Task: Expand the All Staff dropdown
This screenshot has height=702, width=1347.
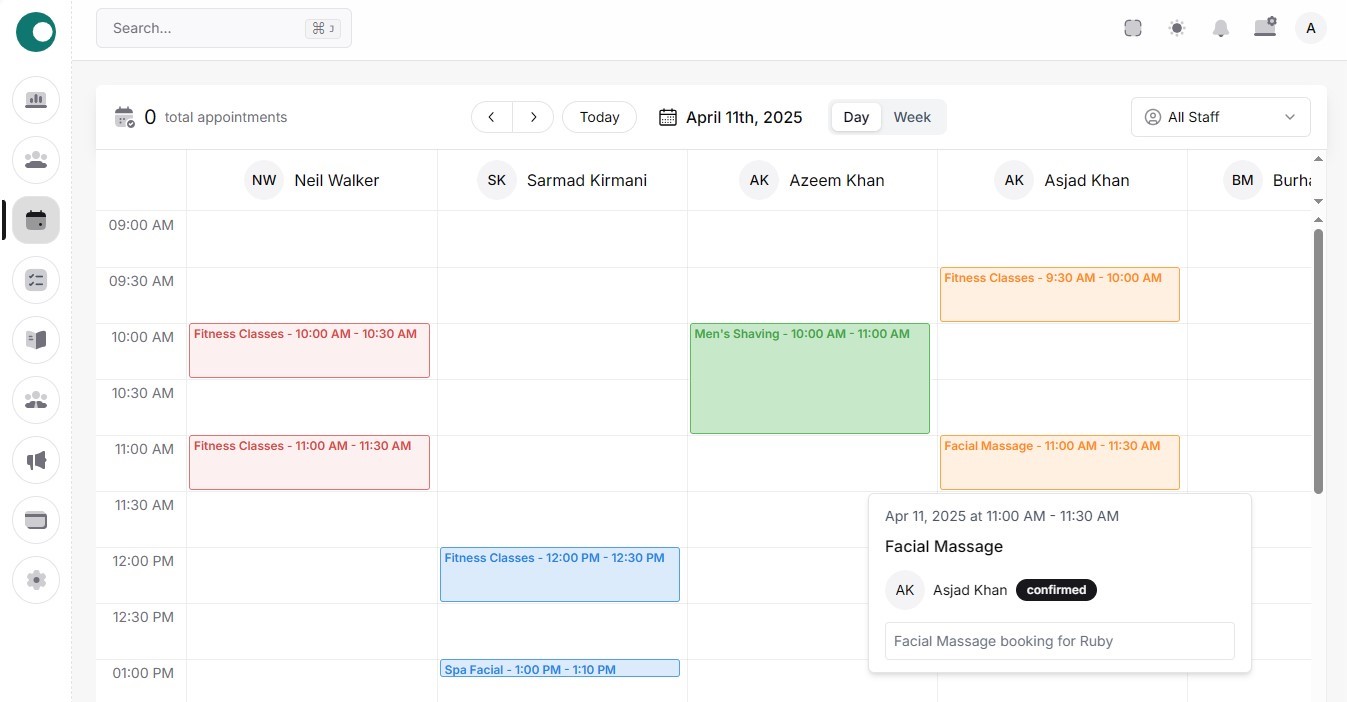Action: tap(1220, 117)
